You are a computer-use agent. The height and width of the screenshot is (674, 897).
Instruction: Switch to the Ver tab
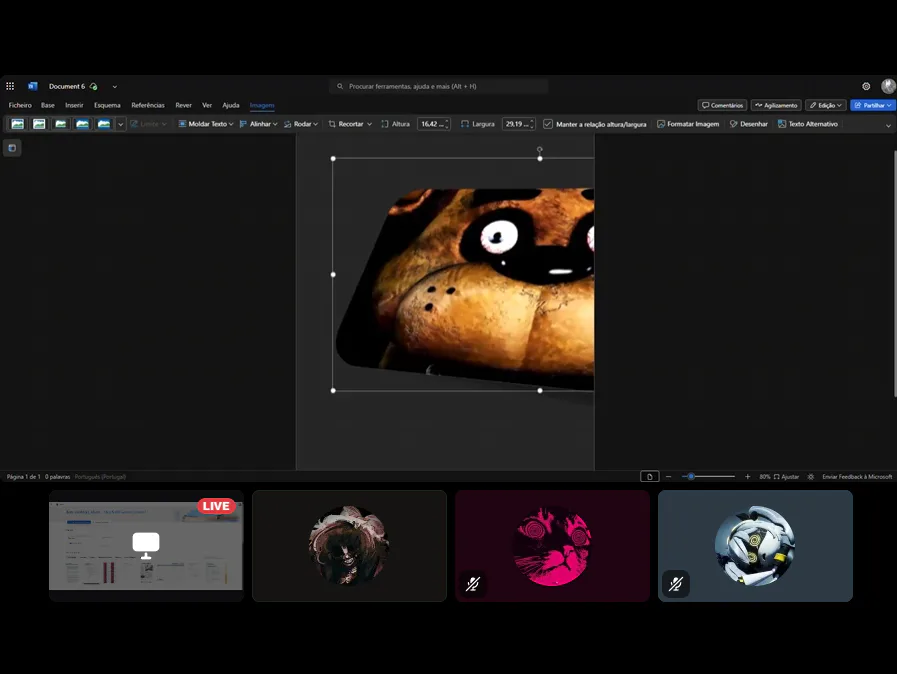coord(207,105)
